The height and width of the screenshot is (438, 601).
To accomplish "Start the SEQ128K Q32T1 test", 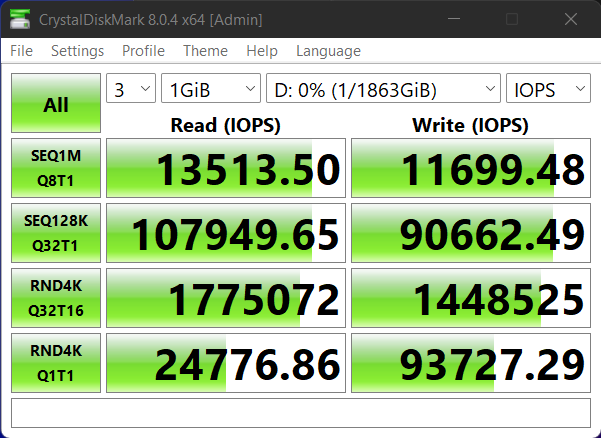I will (x=56, y=232).
